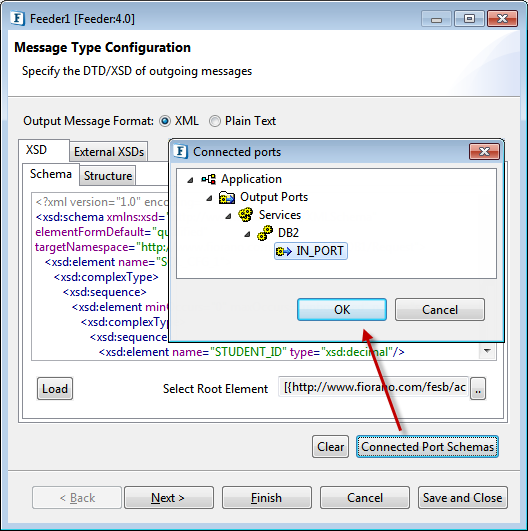Select the Plain Text radio button
The height and width of the screenshot is (531, 528).
[x=215, y=121]
